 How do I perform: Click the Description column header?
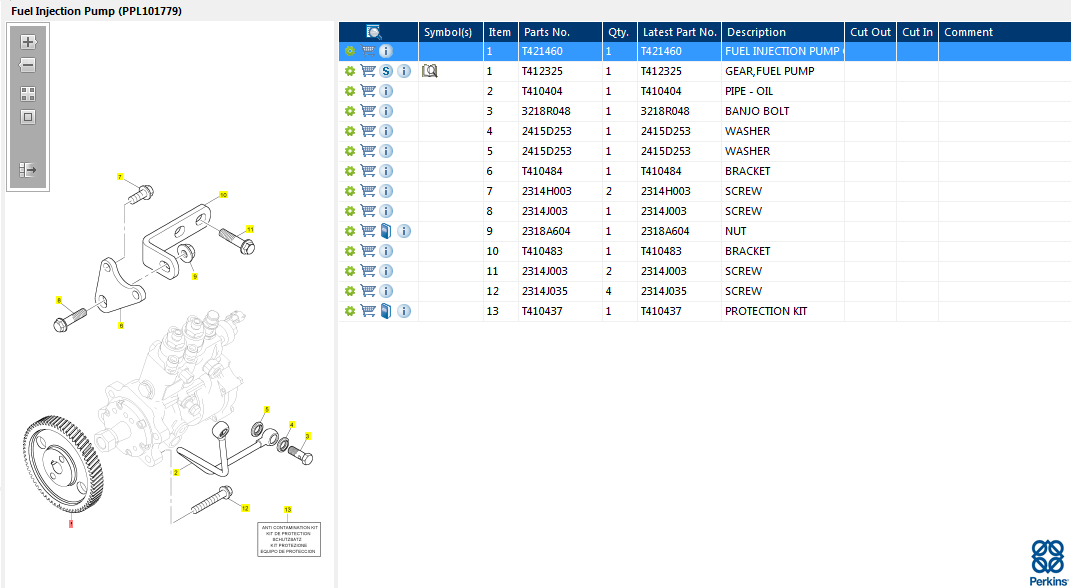click(783, 32)
